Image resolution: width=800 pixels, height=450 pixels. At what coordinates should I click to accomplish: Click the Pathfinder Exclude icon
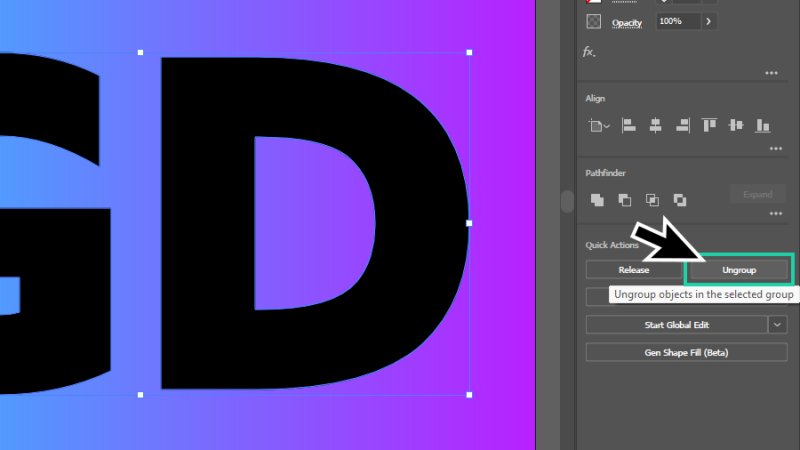(680, 200)
